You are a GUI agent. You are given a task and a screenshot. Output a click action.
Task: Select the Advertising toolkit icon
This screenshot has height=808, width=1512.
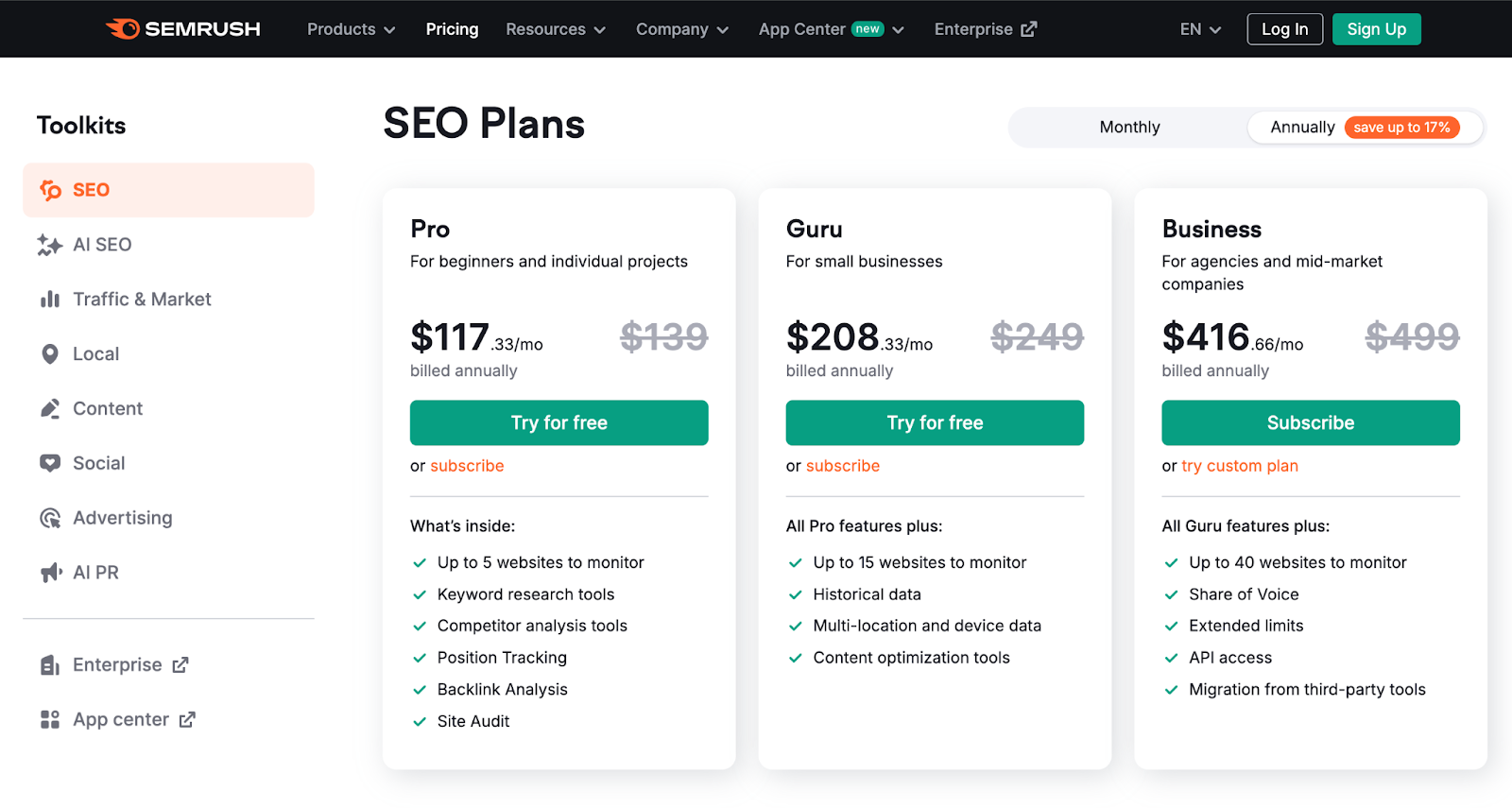pyautogui.click(x=50, y=517)
